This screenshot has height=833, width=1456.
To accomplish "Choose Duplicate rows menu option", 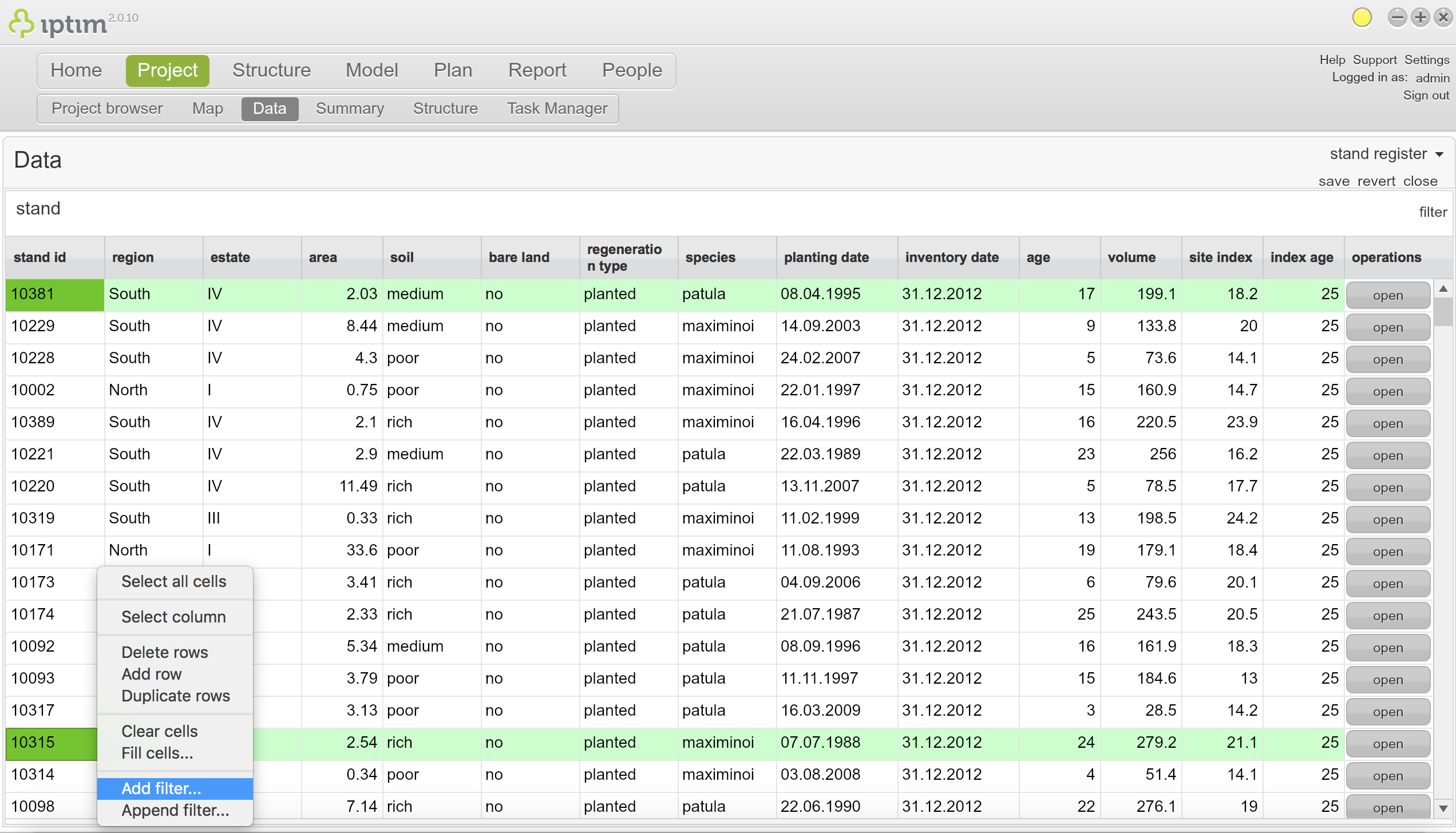I will pos(176,696).
